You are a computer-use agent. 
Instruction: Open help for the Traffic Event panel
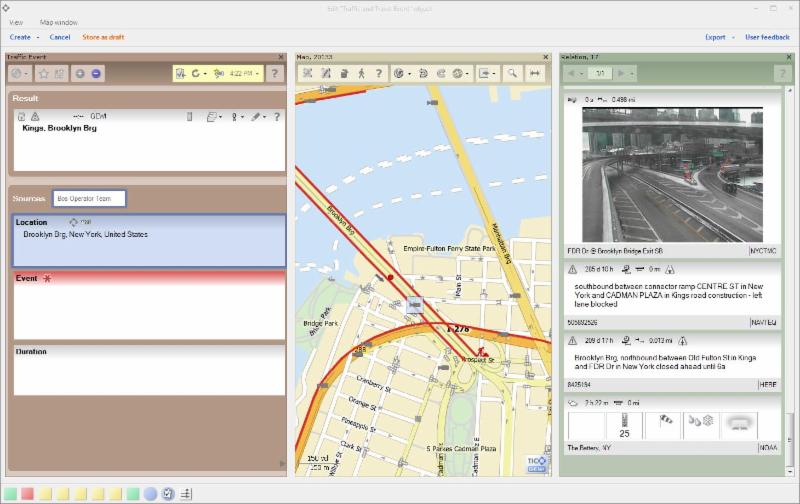coord(275,73)
